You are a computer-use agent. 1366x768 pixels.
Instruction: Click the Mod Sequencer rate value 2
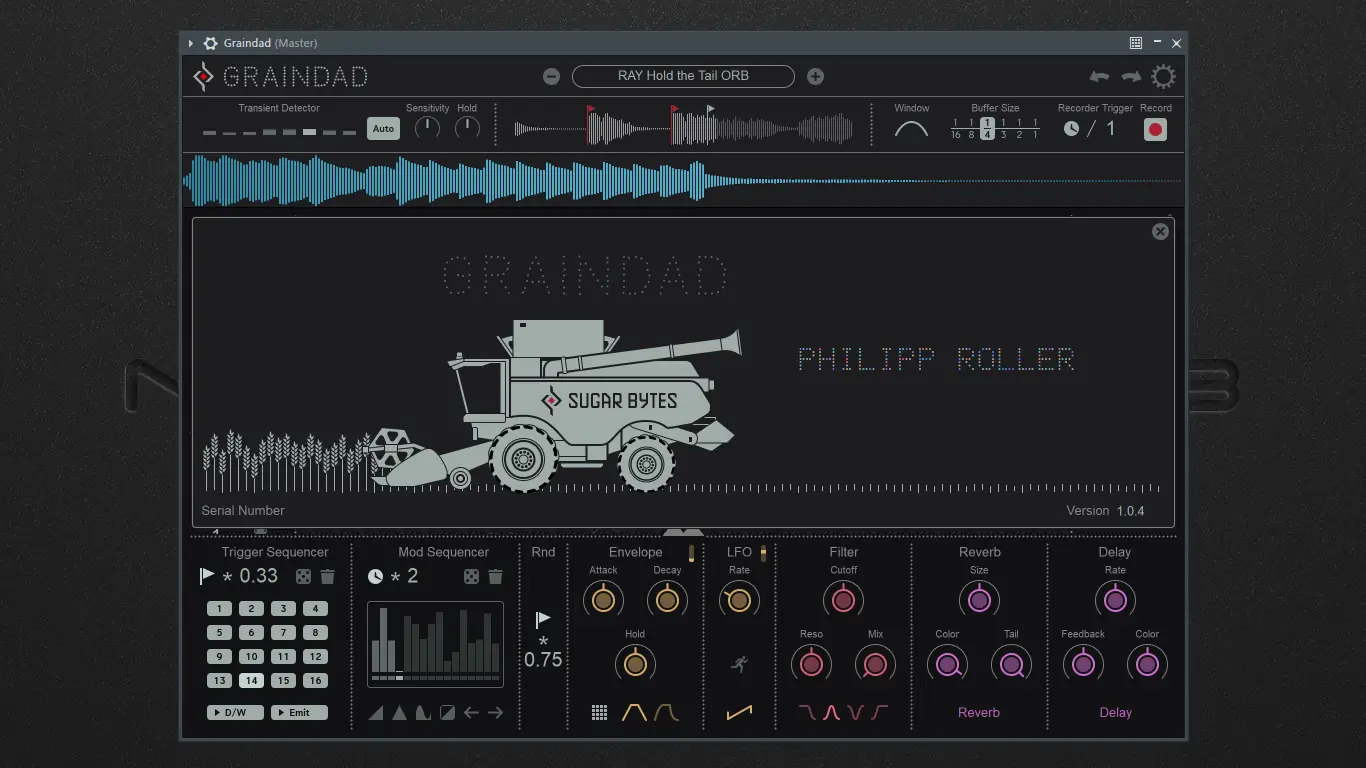click(412, 576)
